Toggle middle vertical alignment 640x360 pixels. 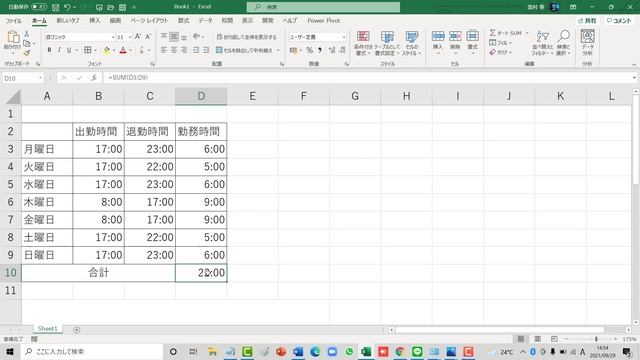click(x=174, y=37)
